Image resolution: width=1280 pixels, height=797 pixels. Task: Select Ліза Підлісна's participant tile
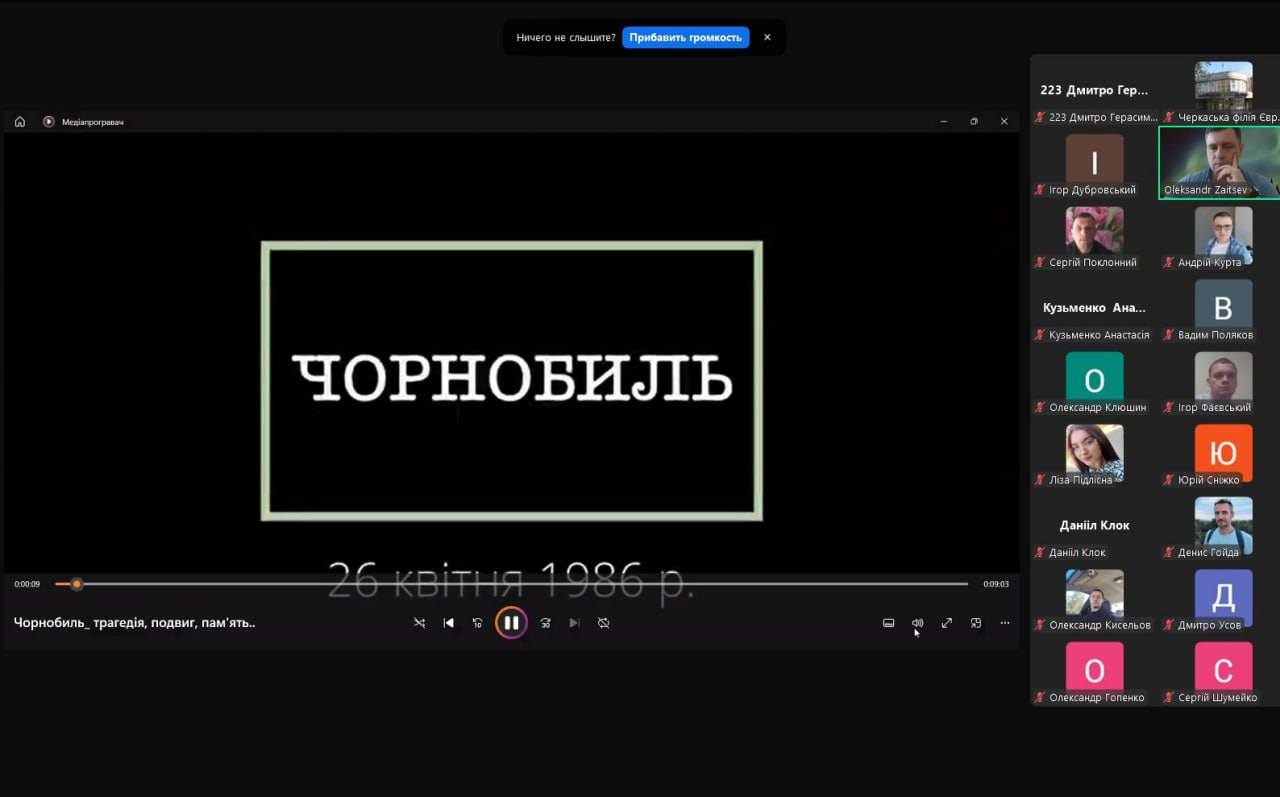pos(1094,451)
